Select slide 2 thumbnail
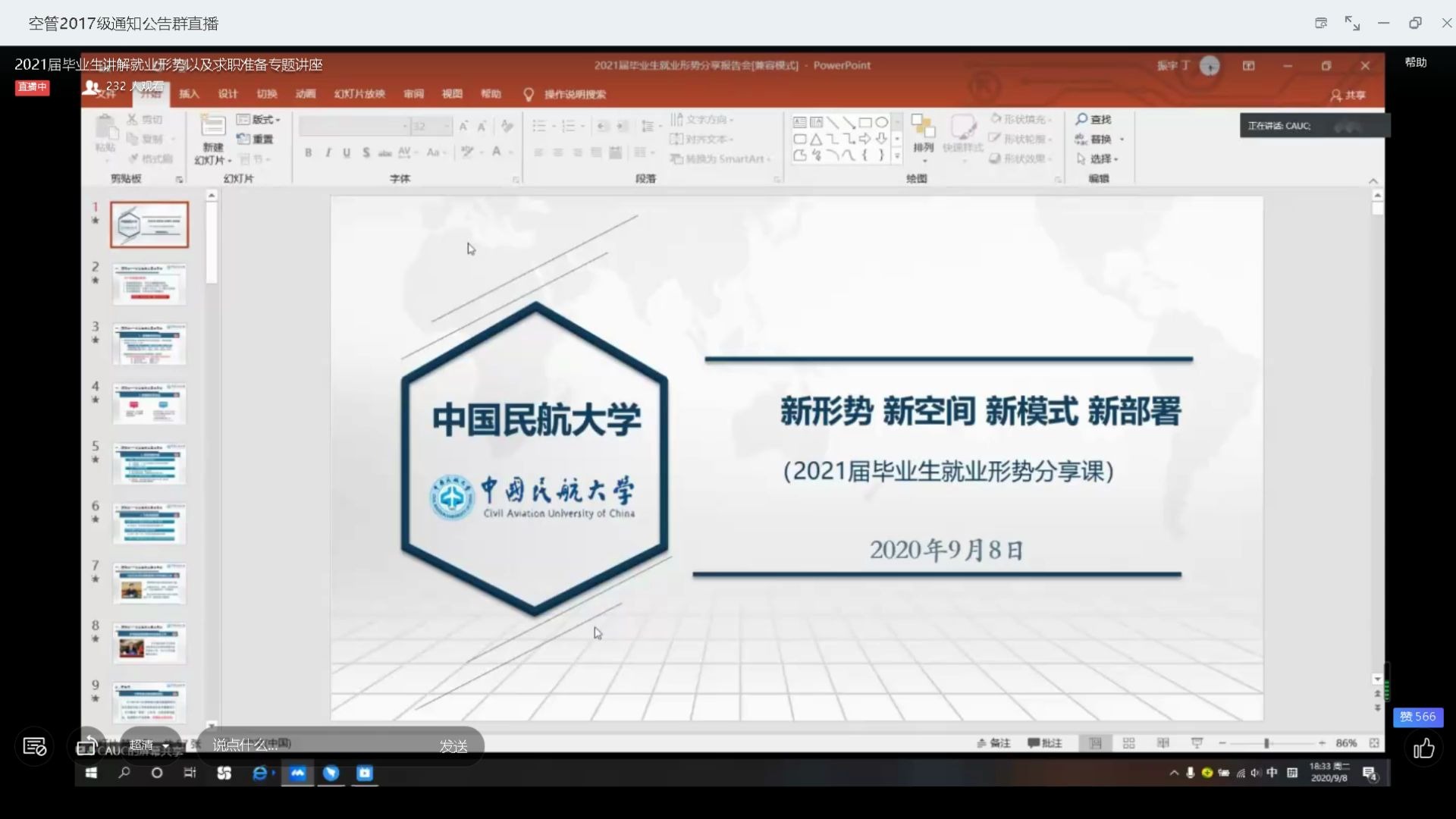Screen dimensions: 1456x819 tap(149, 284)
